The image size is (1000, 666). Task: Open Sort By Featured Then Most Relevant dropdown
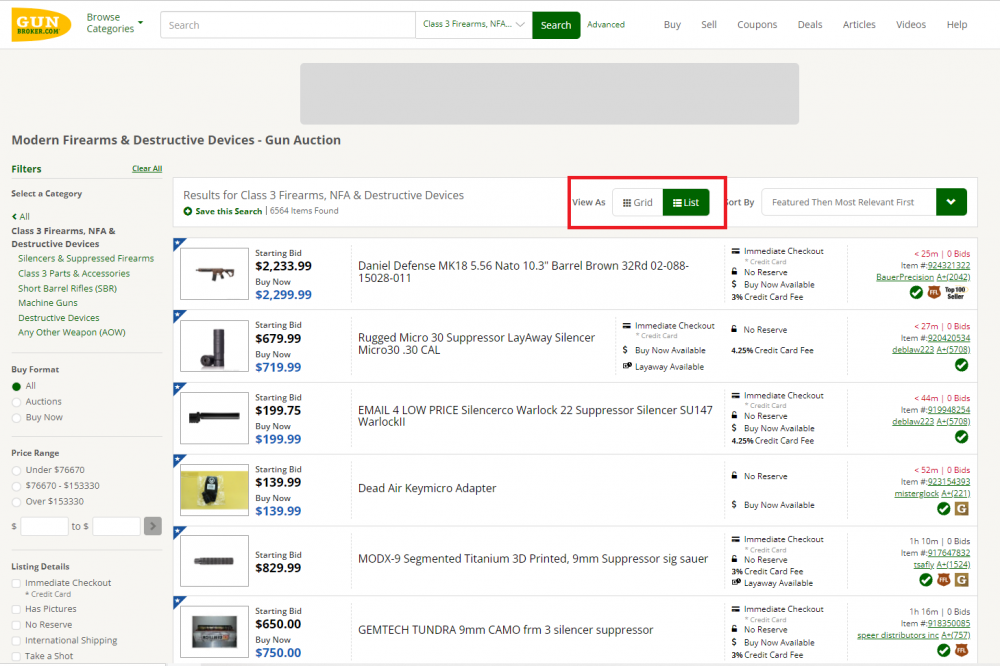coord(849,202)
